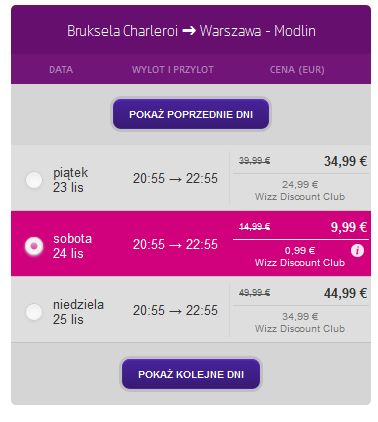Click the 24,99 € Wizz Discount Club price
This screenshot has height=422, width=378.
(x=300, y=184)
